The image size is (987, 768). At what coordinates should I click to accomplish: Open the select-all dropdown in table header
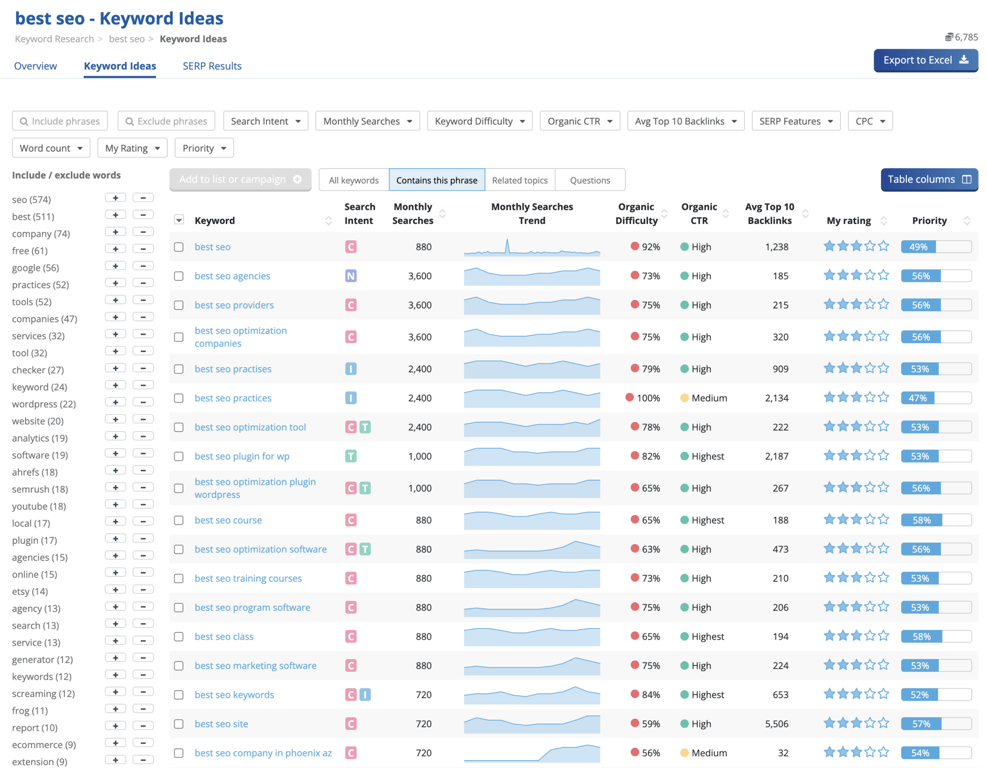pos(179,220)
